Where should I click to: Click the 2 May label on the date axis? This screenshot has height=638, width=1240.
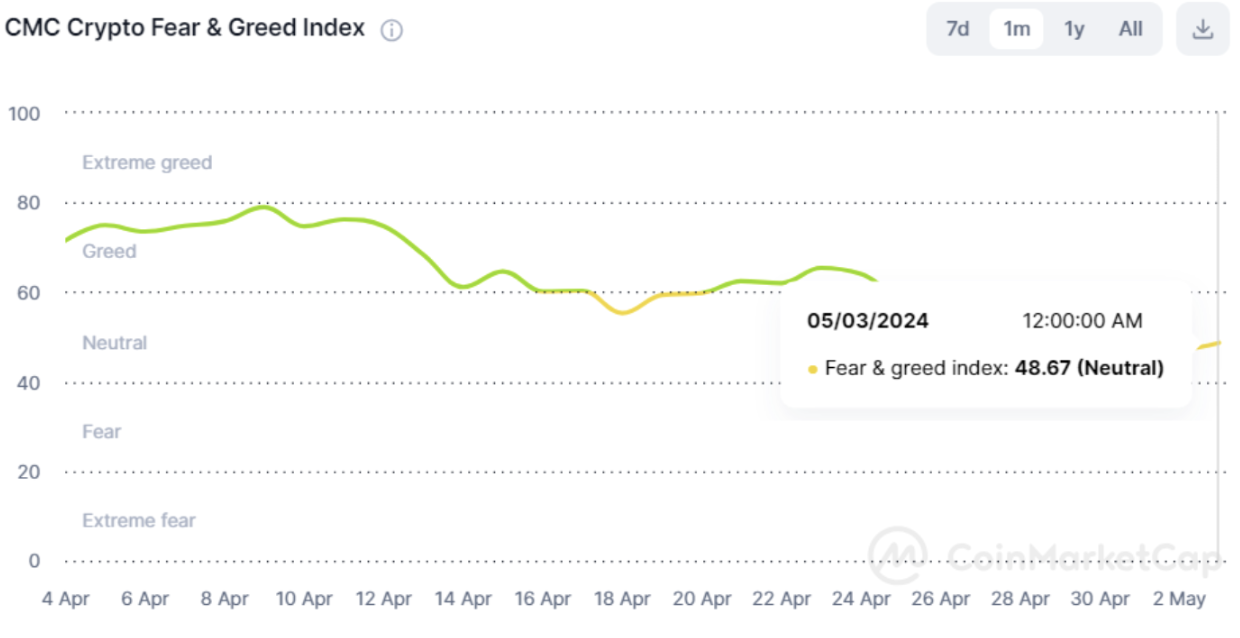1180,599
